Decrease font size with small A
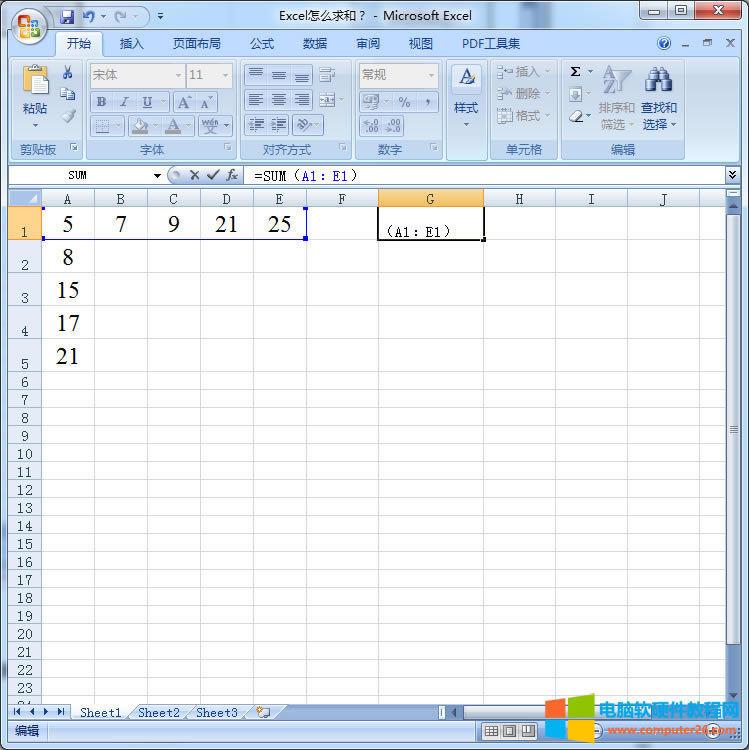This screenshot has height=750, width=749. click(x=206, y=102)
